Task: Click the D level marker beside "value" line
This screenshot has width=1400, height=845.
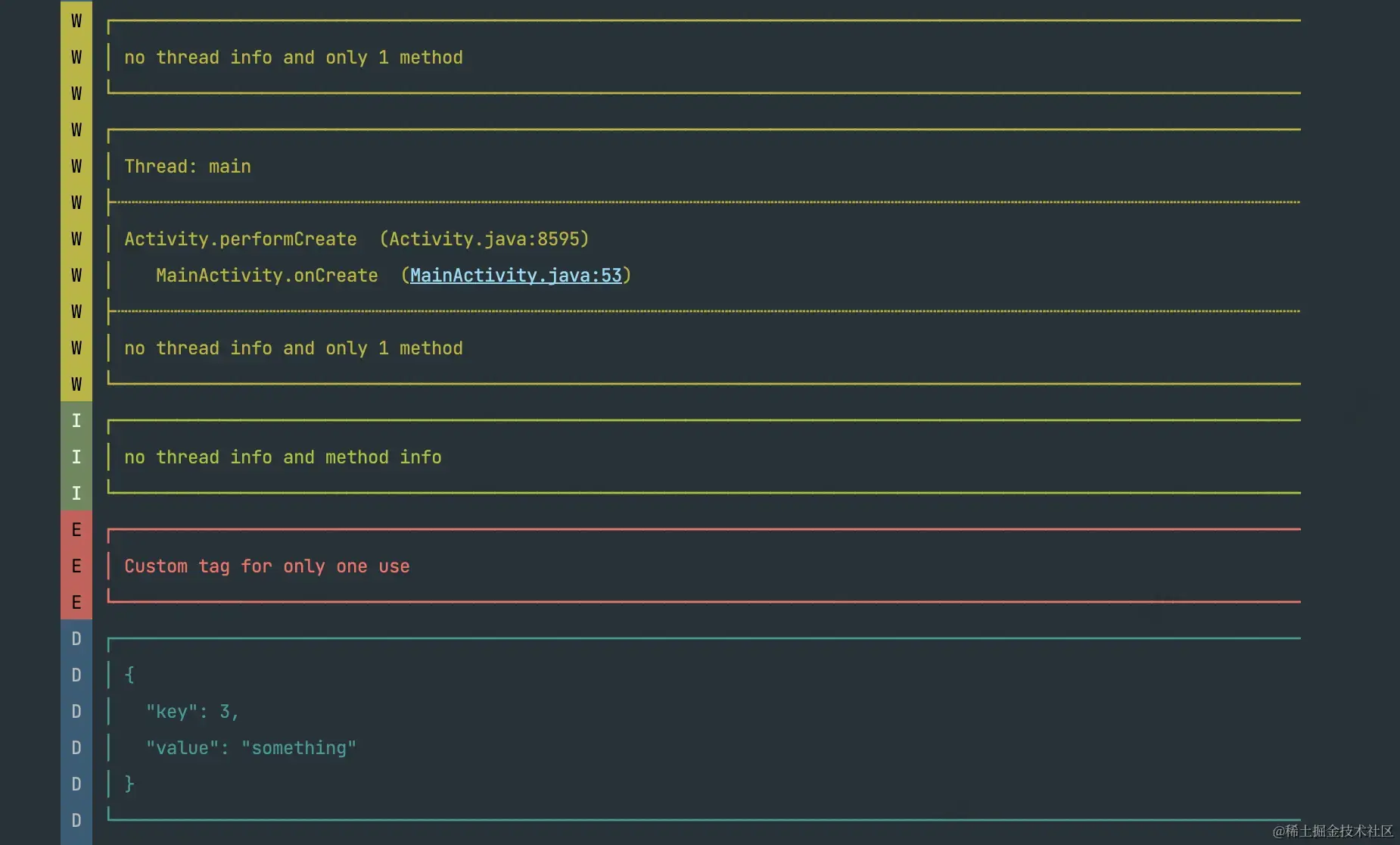Action: click(76, 748)
